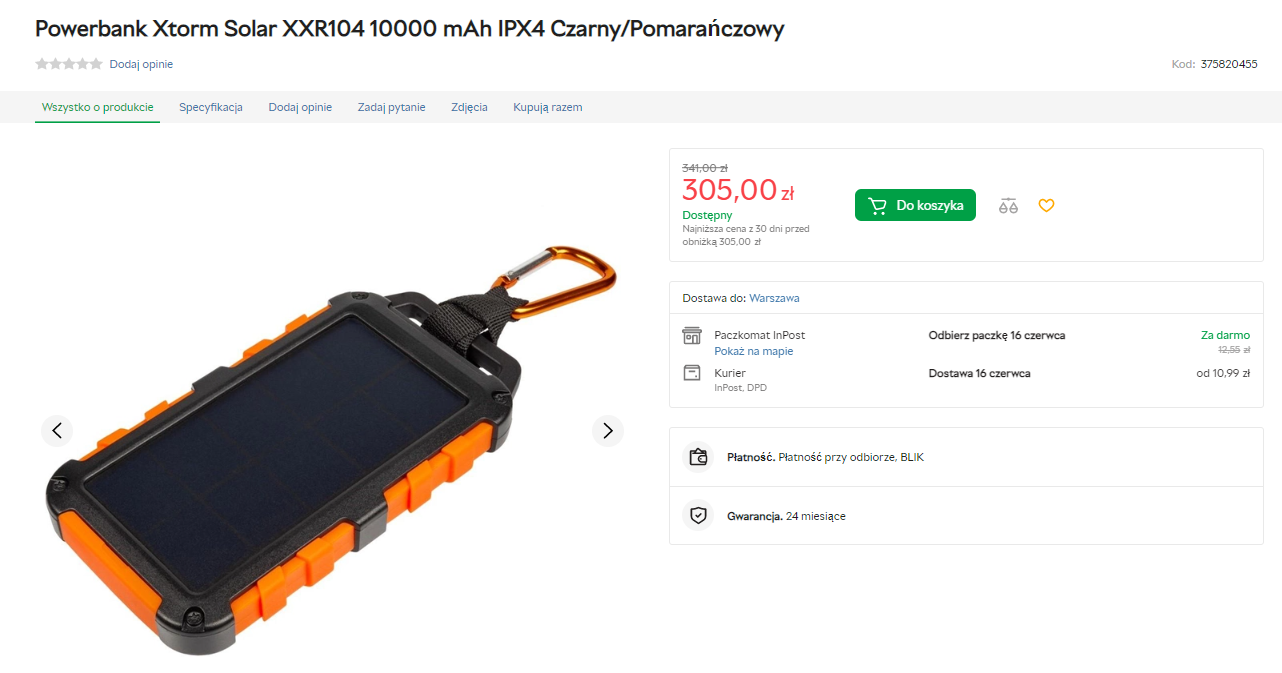Click the wallet payment icon

pos(698,457)
